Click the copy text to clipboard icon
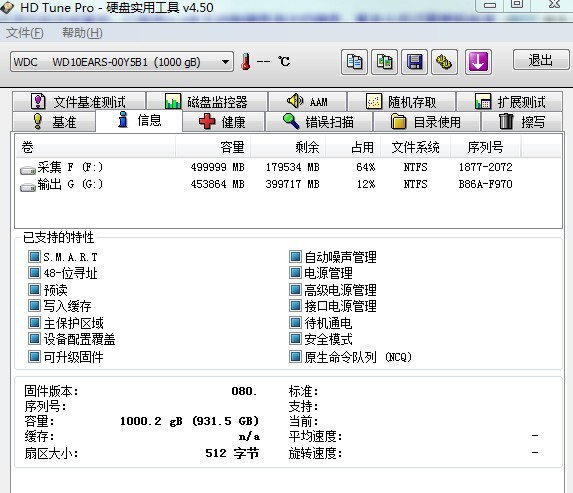The image size is (573, 493). pyautogui.click(x=354, y=62)
